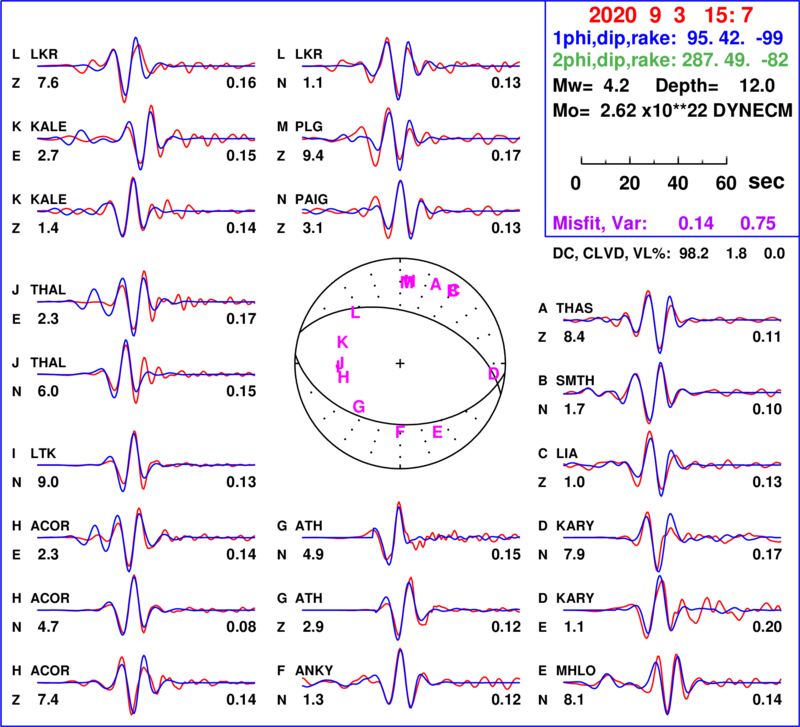Click the 'LTK' station label

(x=43, y=453)
